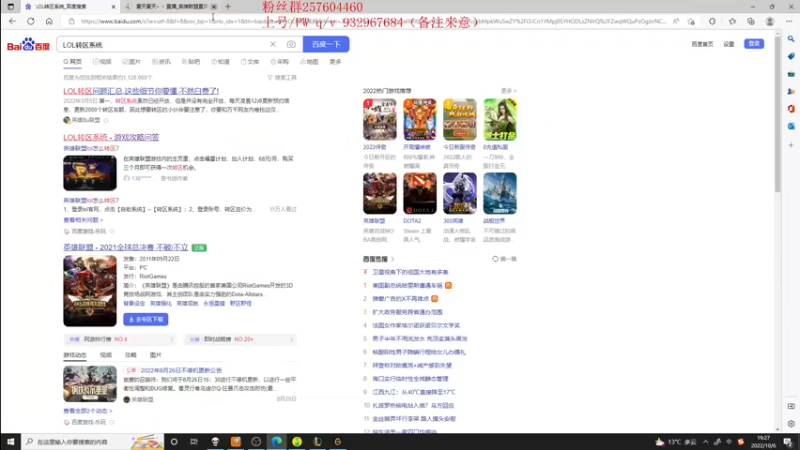Open the 搜索工具 filter
800x450 pixels.
pos(282,78)
